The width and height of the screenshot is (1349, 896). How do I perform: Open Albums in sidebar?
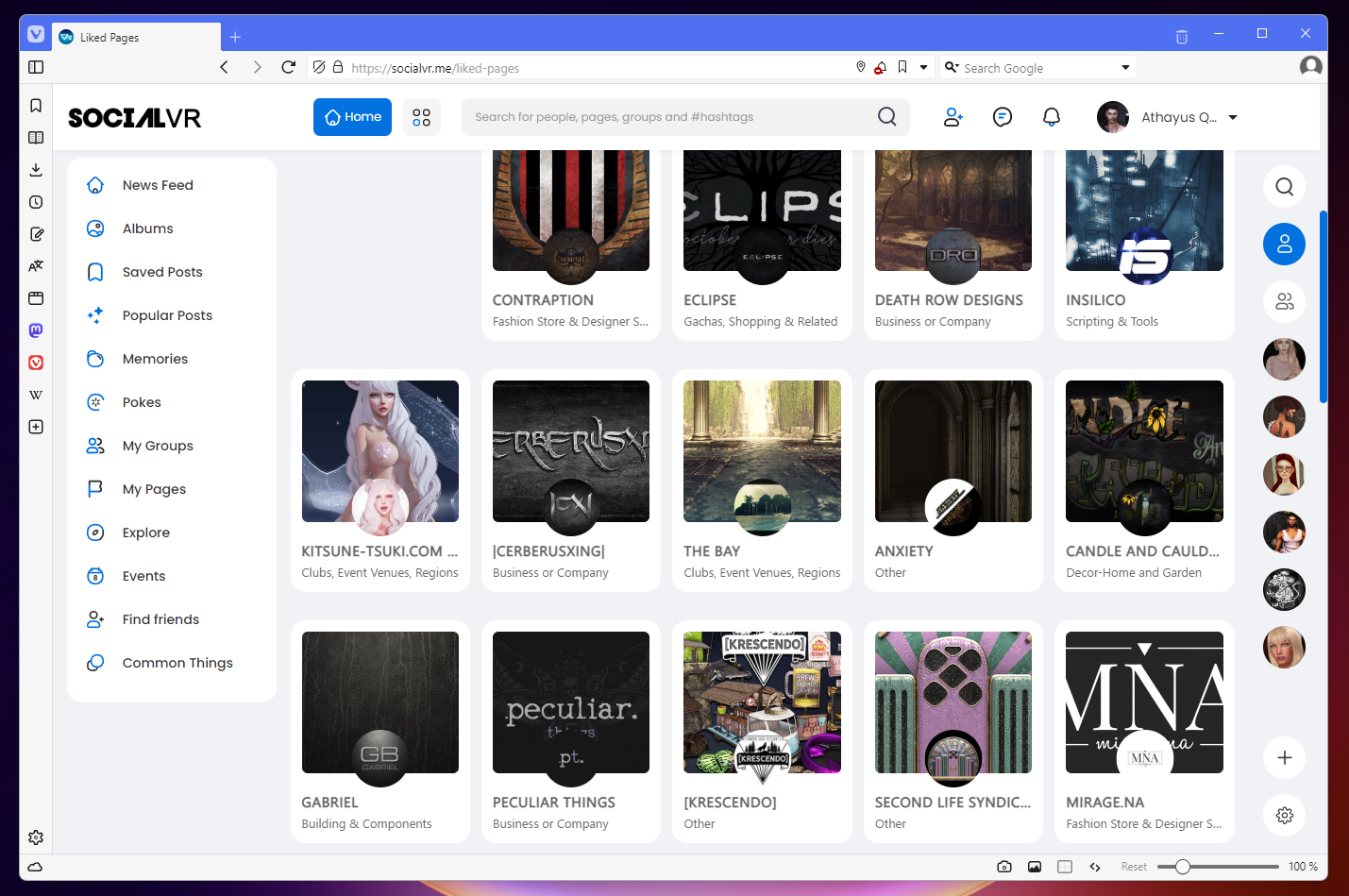pos(147,228)
